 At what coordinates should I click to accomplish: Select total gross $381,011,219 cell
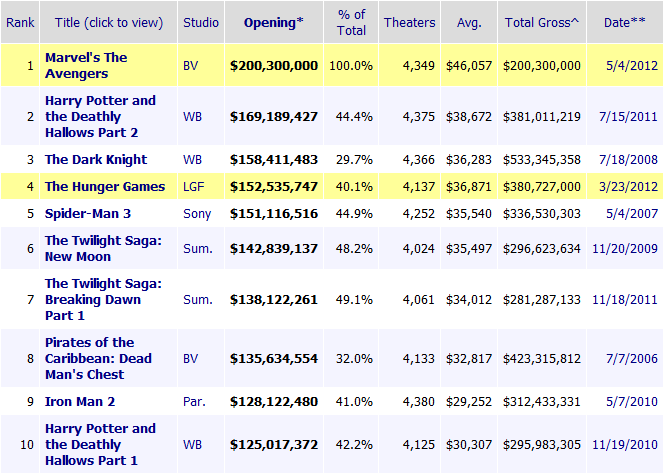coord(542,116)
